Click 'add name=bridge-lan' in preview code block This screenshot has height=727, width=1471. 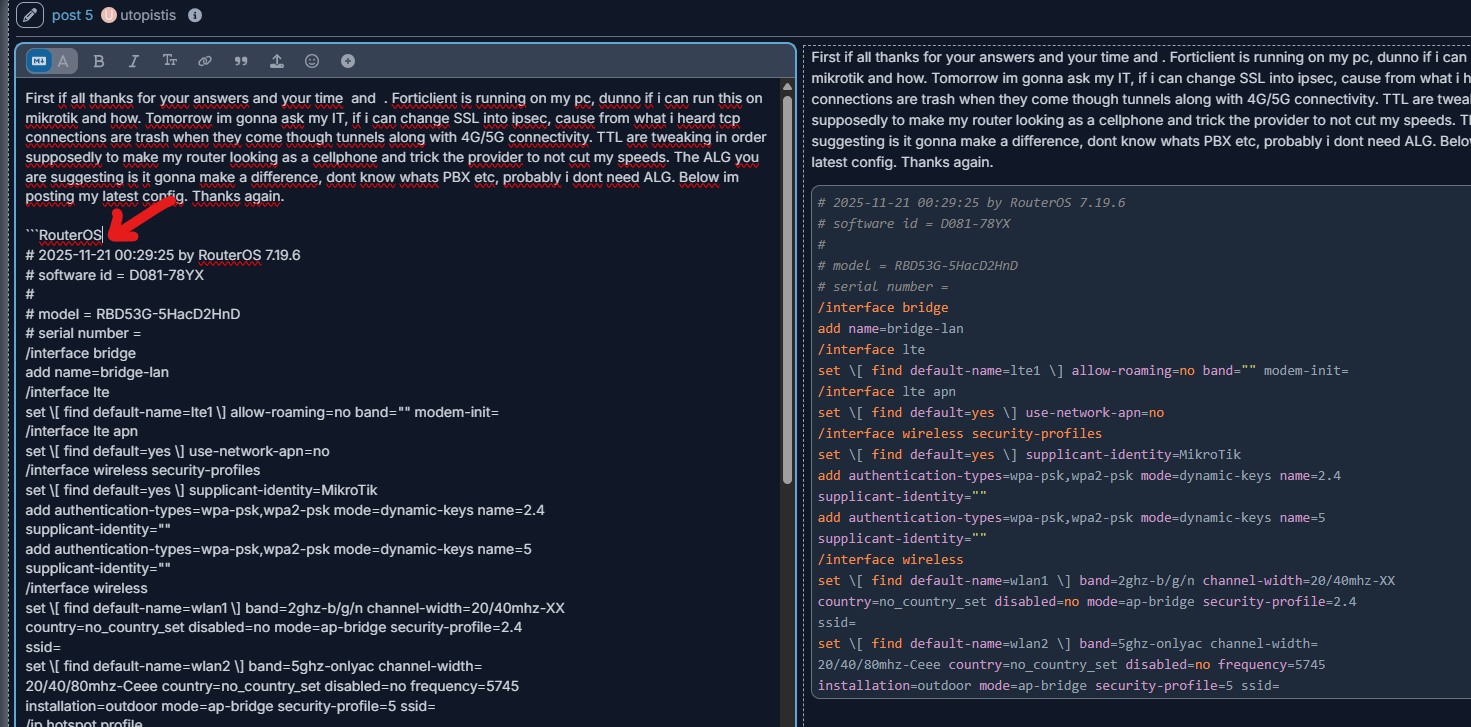(891, 328)
